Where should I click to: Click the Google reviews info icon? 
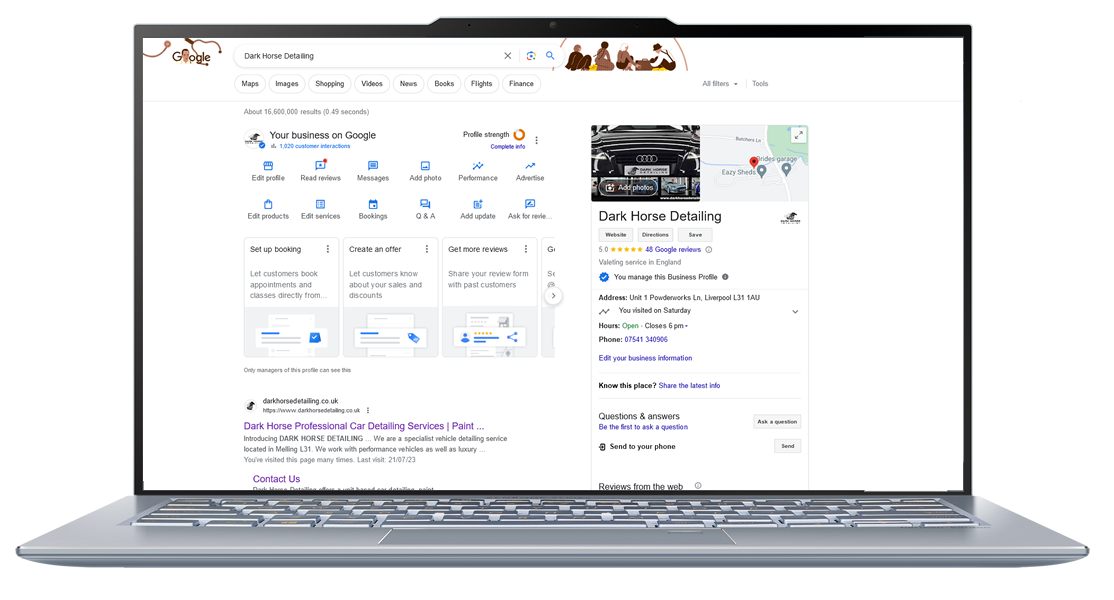[708, 250]
